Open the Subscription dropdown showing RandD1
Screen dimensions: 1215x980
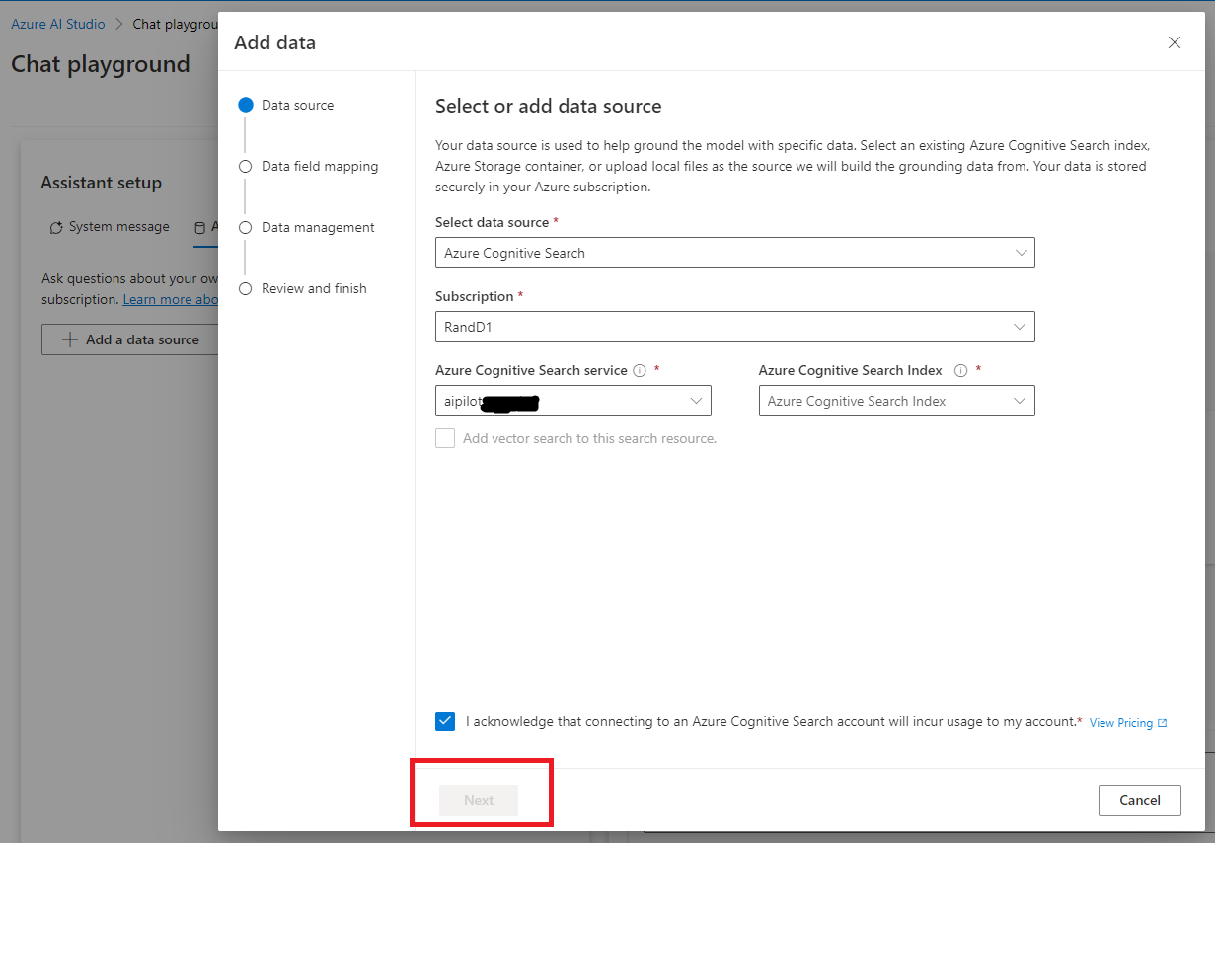1021,327
